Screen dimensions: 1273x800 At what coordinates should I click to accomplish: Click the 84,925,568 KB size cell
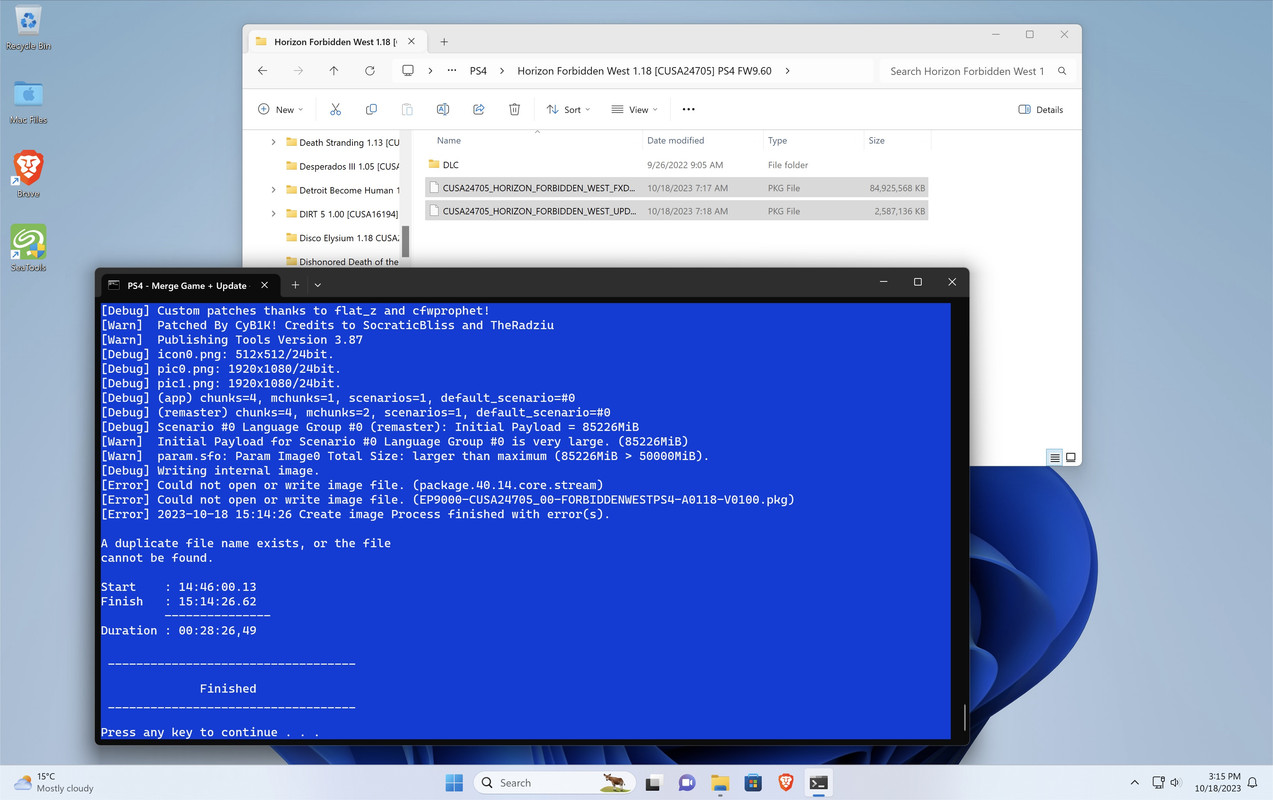click(x=897, y=187)
